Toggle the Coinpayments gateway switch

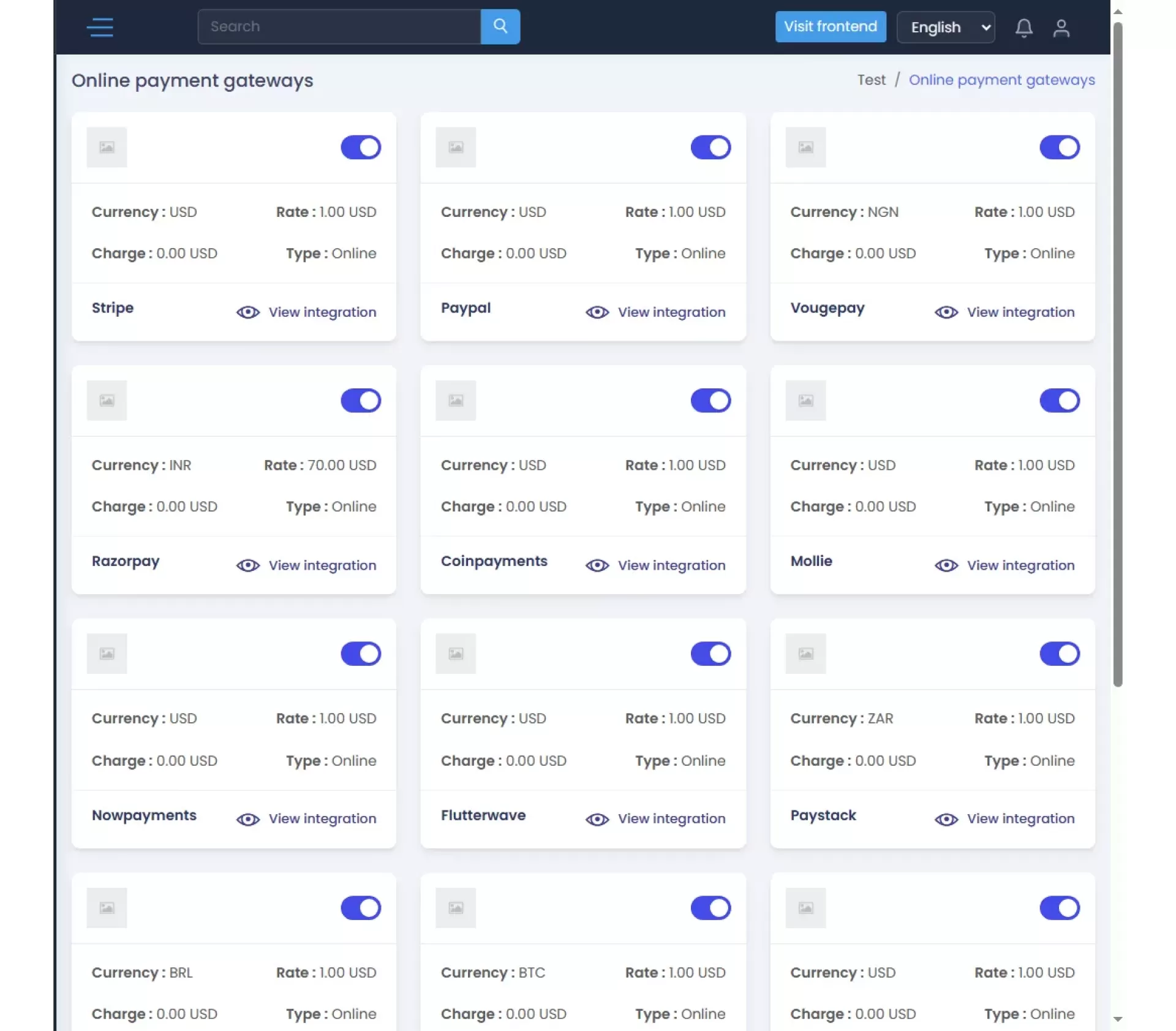click(x=710, y=401)
